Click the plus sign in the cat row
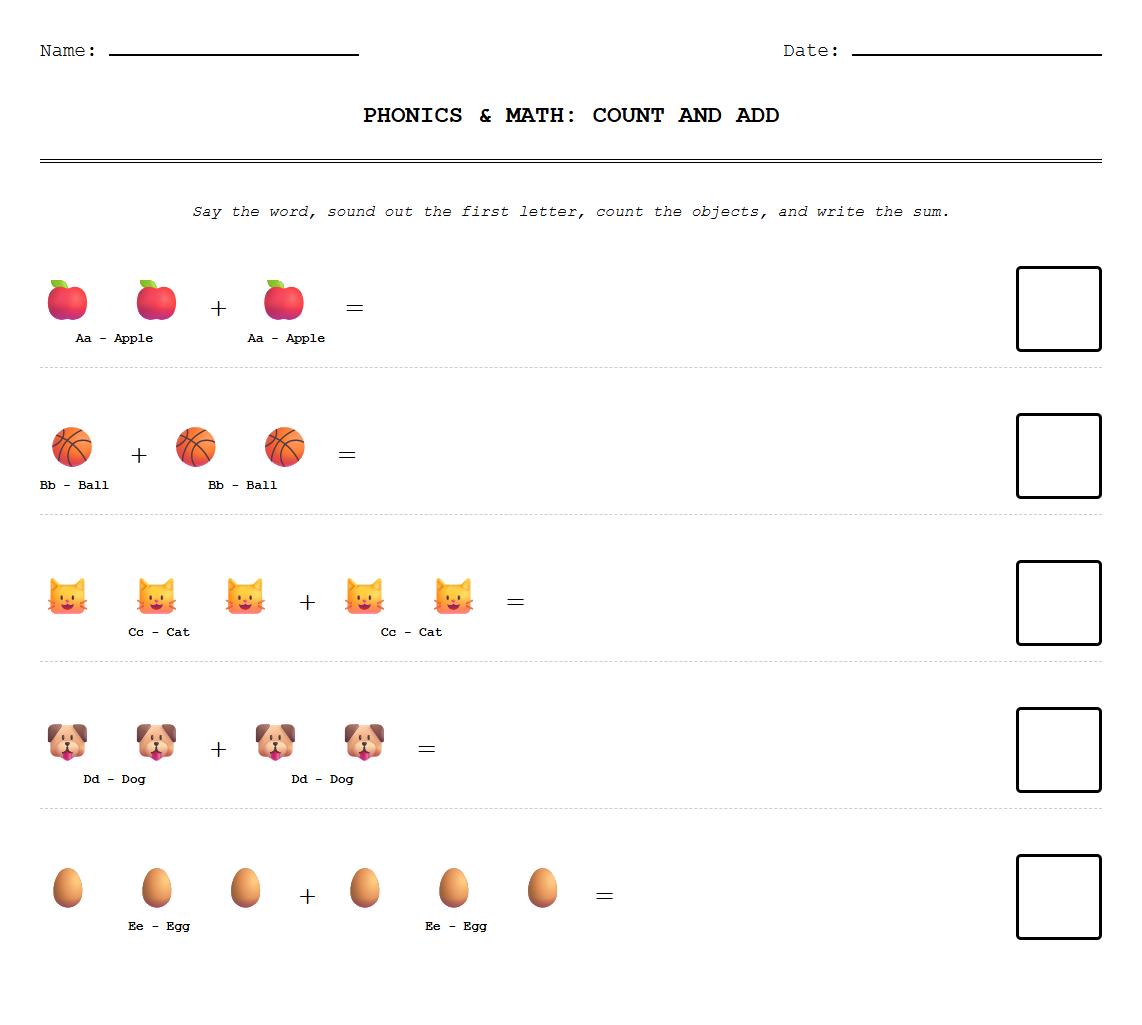Screen dimensions: 1142x1025 pos(307,602)
